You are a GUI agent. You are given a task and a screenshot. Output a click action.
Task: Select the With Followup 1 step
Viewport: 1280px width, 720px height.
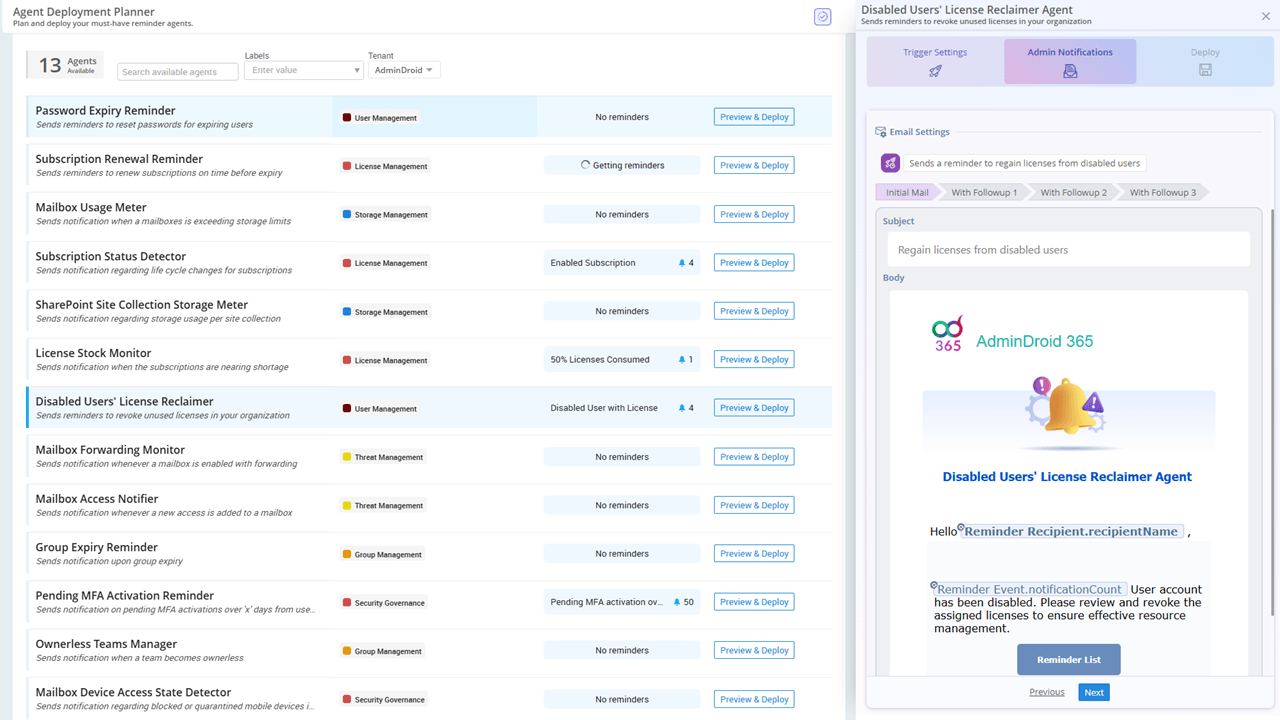click(984, 192)
